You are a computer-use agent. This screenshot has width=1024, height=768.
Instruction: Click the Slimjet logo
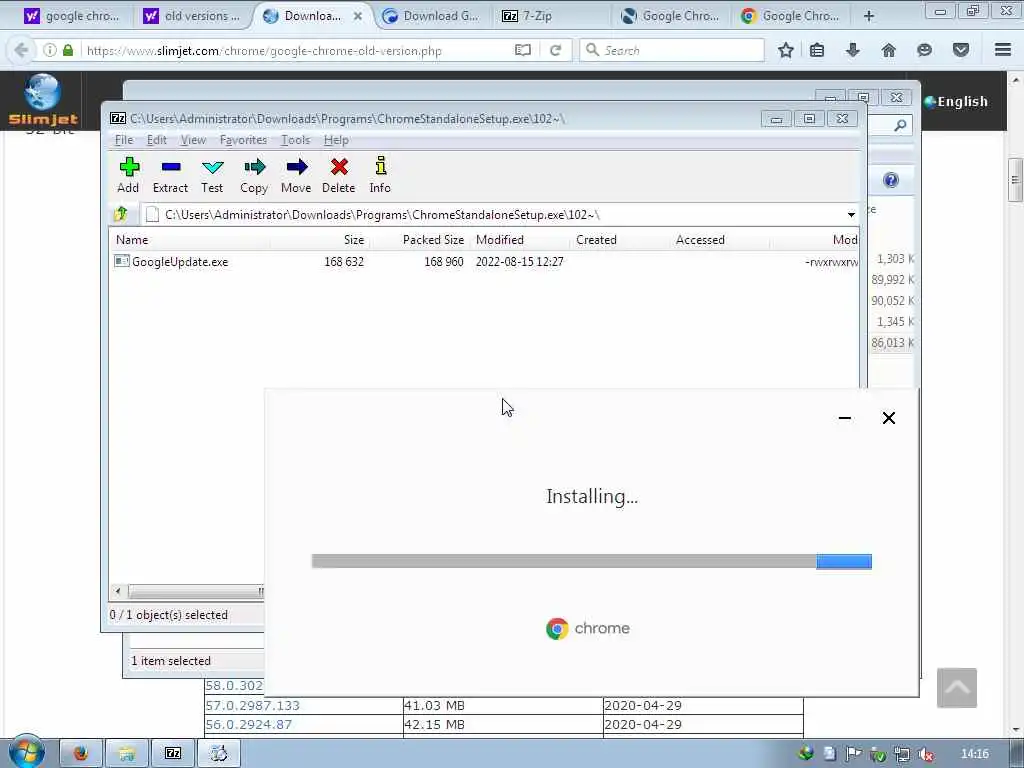[42, 99]
